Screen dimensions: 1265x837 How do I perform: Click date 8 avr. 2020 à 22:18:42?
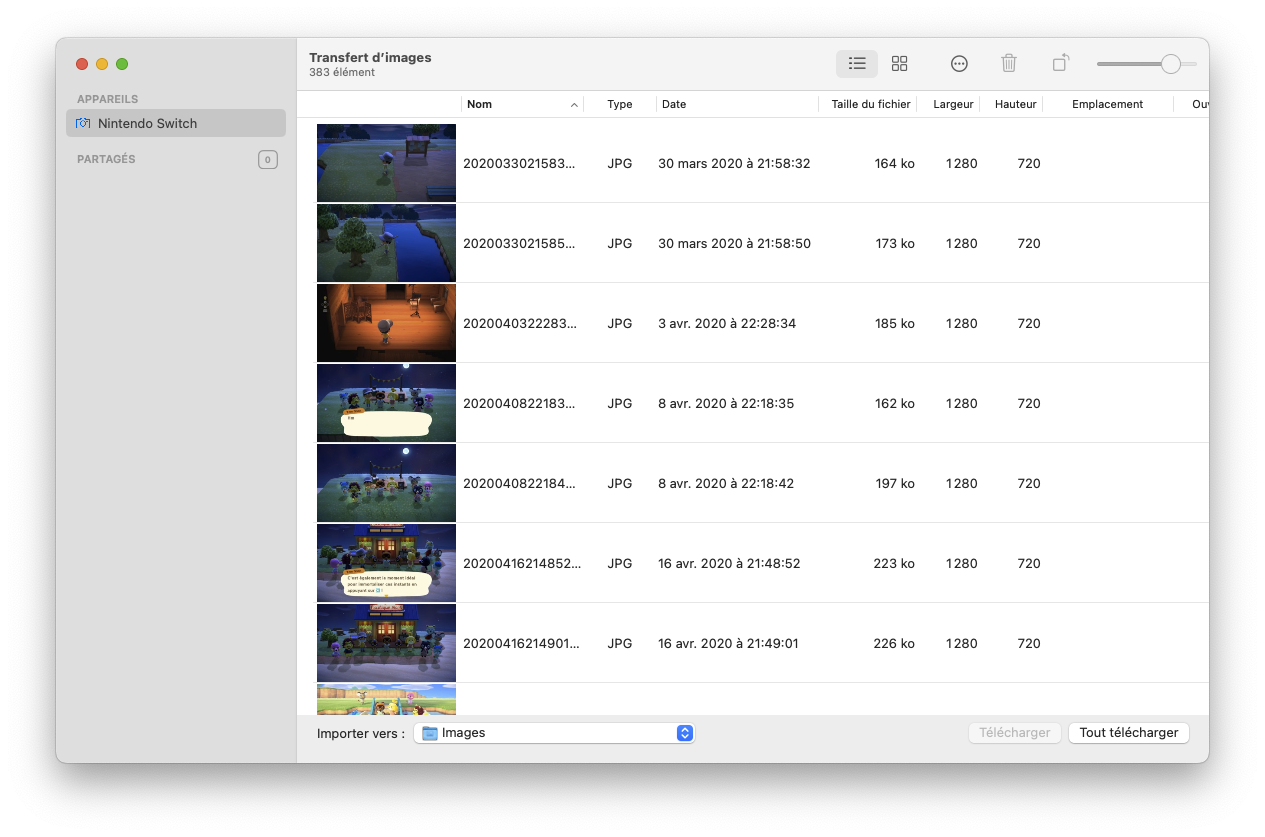click(726, 483)
